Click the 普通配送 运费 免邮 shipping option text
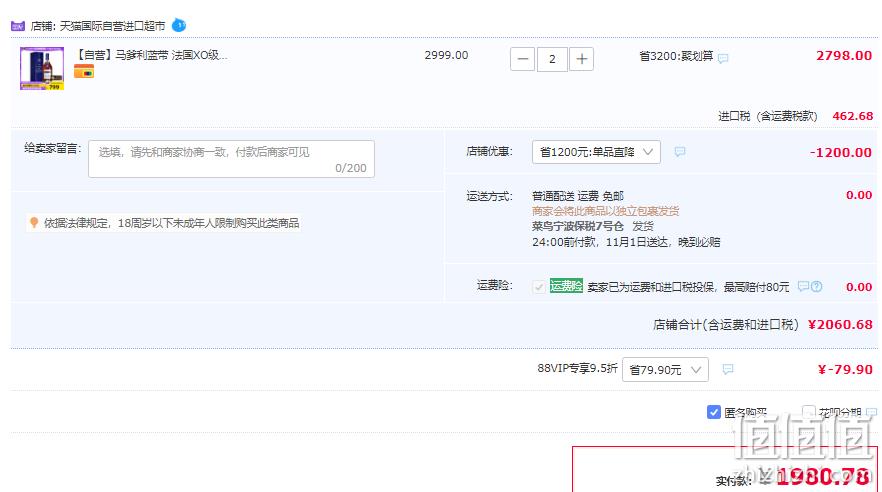The image size is (882, 492). 578,196
